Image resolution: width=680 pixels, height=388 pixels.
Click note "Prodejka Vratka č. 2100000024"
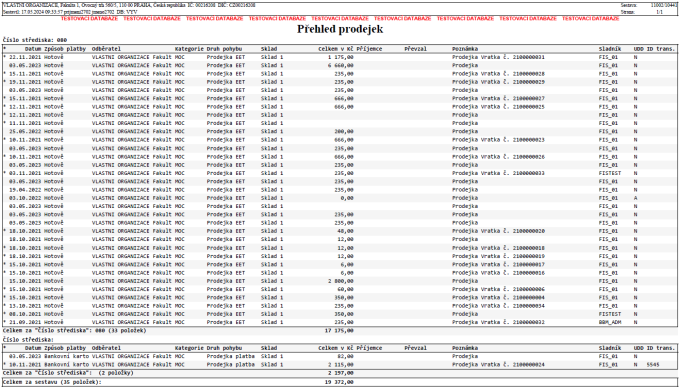click(498, 364)
